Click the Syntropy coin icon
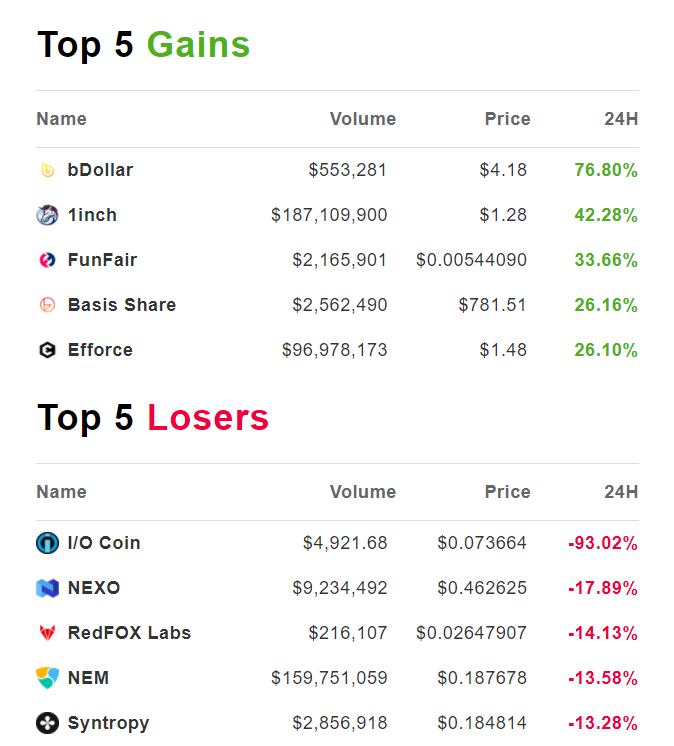Viewport: 674px width, 746px height. click(x=48, y=723)
